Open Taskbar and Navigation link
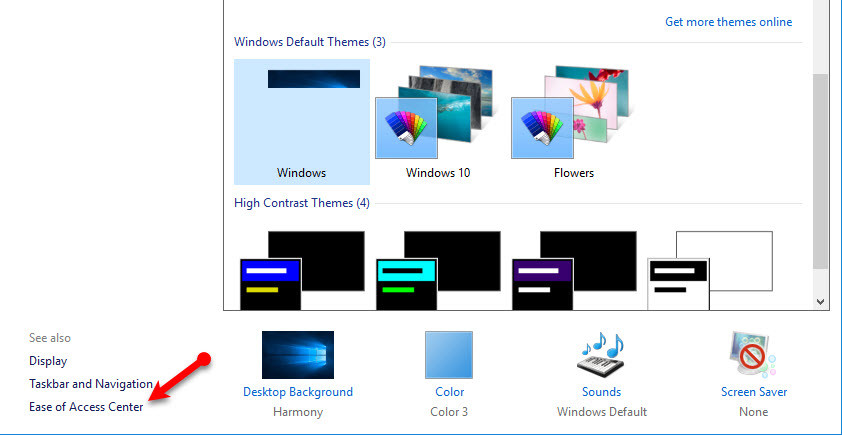The image size is (842, 435). 91,384
